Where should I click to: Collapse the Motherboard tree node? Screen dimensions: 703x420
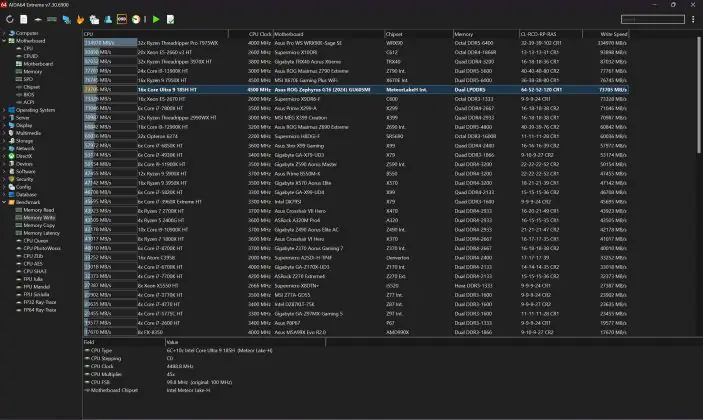coord(4,41)
